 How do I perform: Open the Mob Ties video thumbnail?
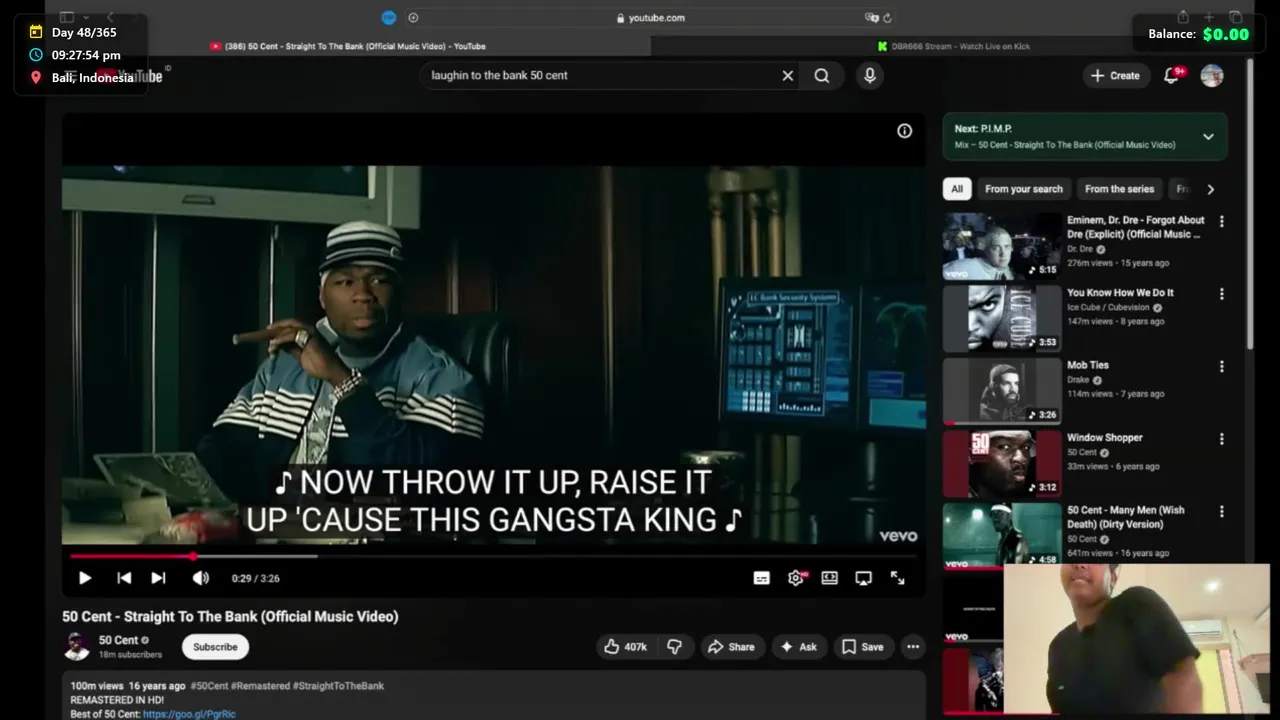[x=1001, y=391]
